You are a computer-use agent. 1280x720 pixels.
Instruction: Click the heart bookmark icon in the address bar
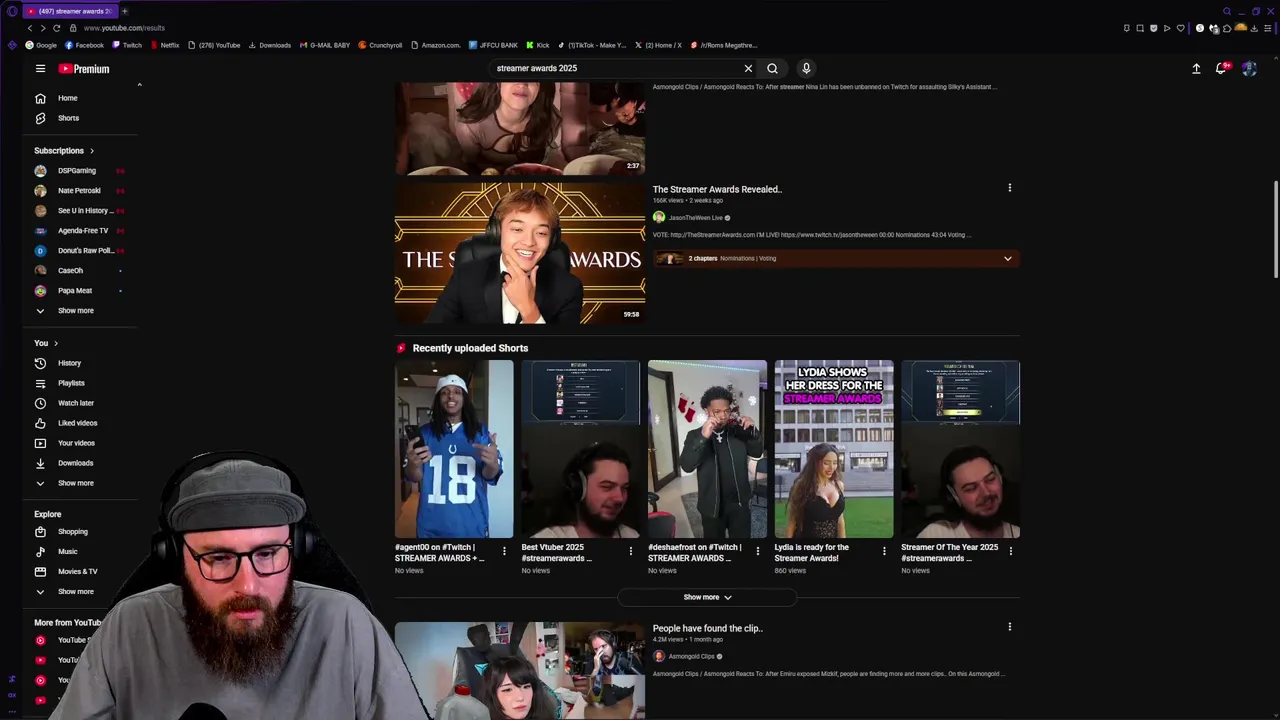(1180, 28)
